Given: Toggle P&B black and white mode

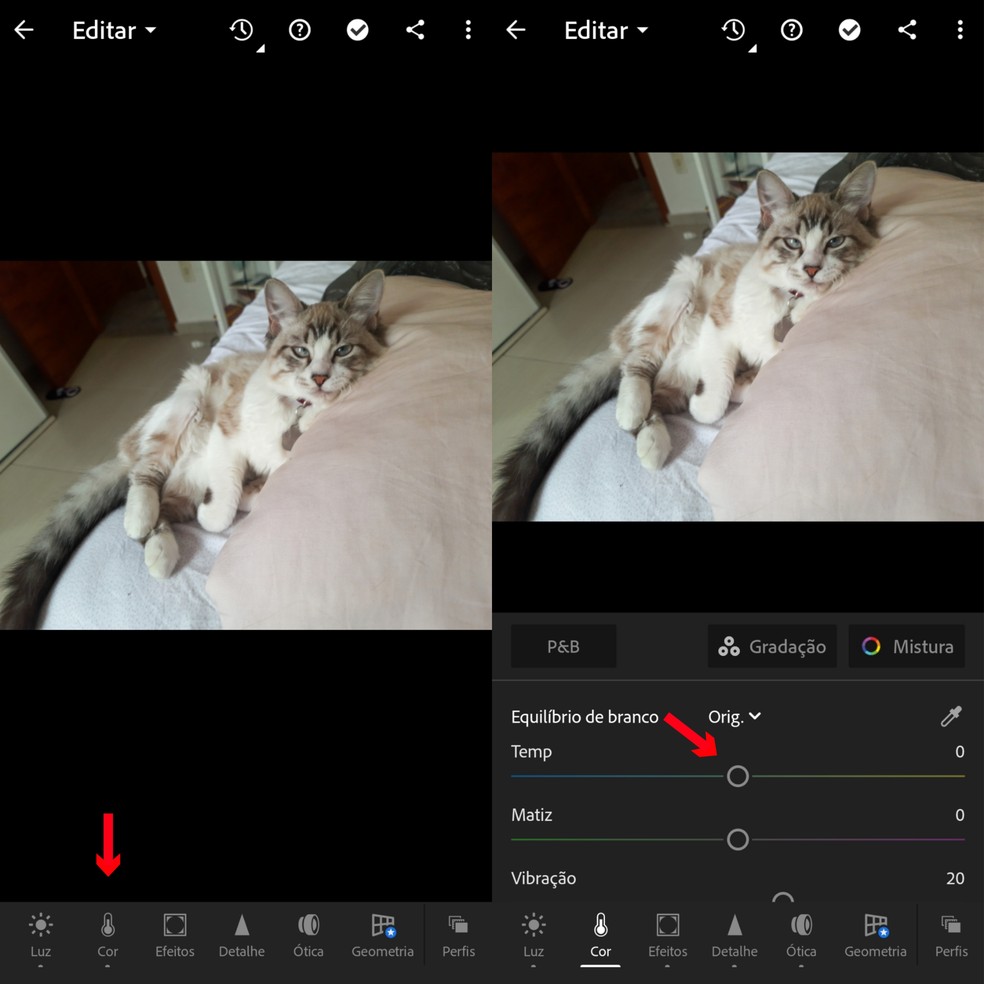Looking at the screenshot, I should [564, 646].
